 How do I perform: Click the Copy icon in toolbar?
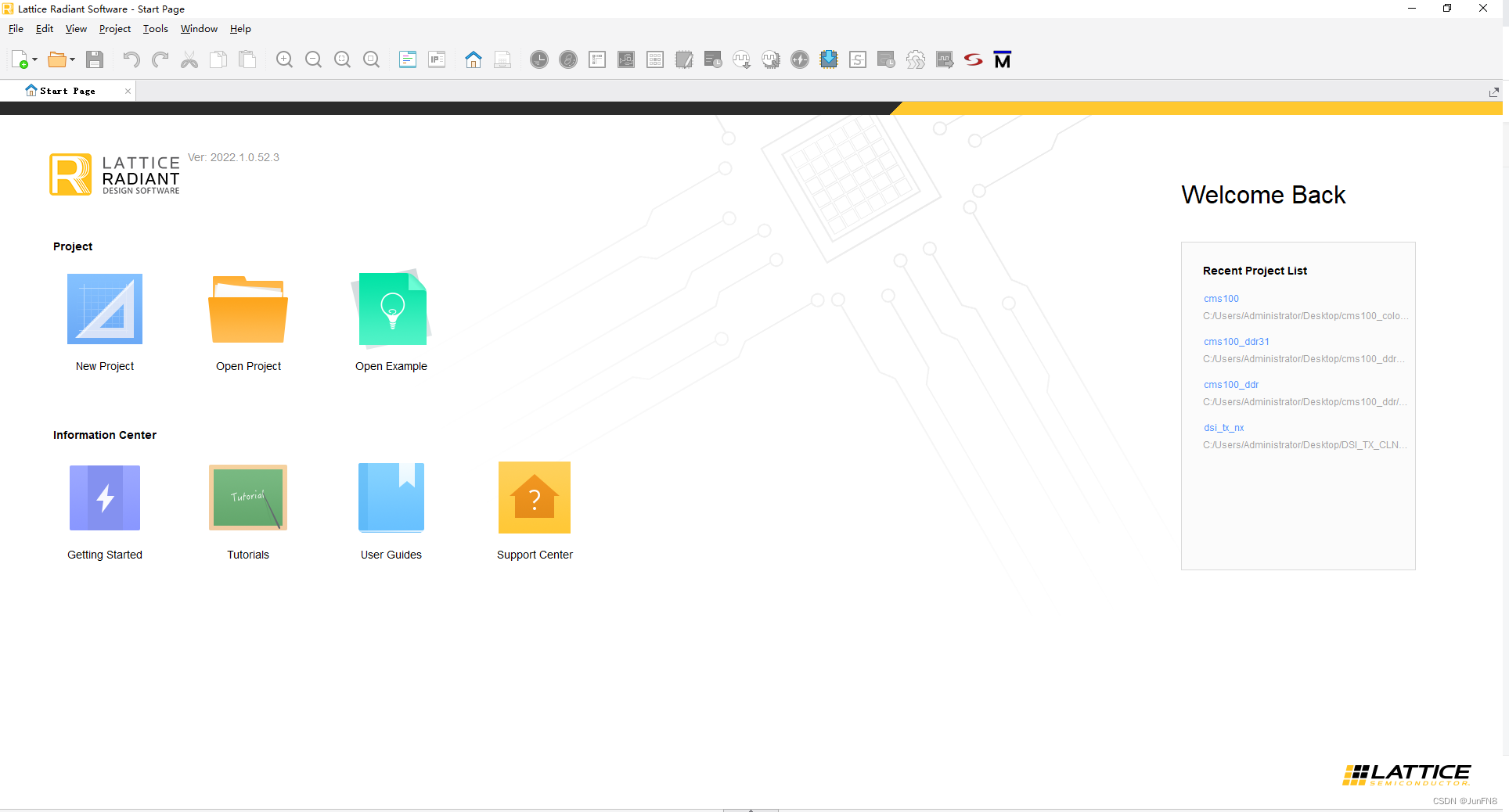218,59
